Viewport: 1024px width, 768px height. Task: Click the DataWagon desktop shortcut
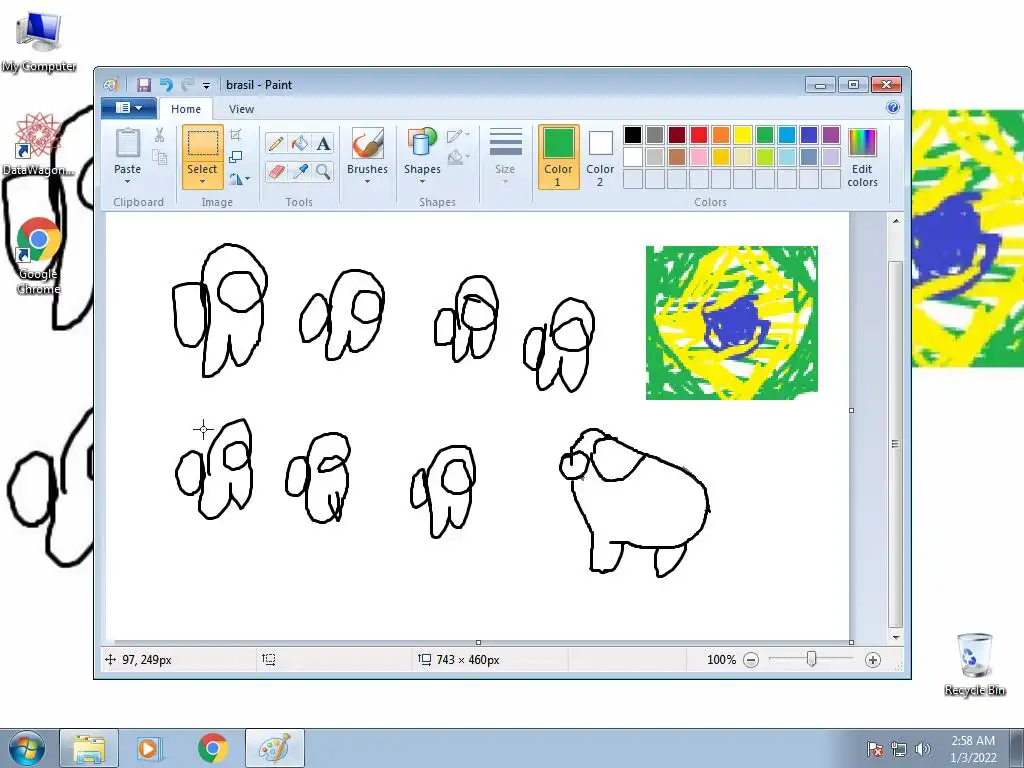38,144
